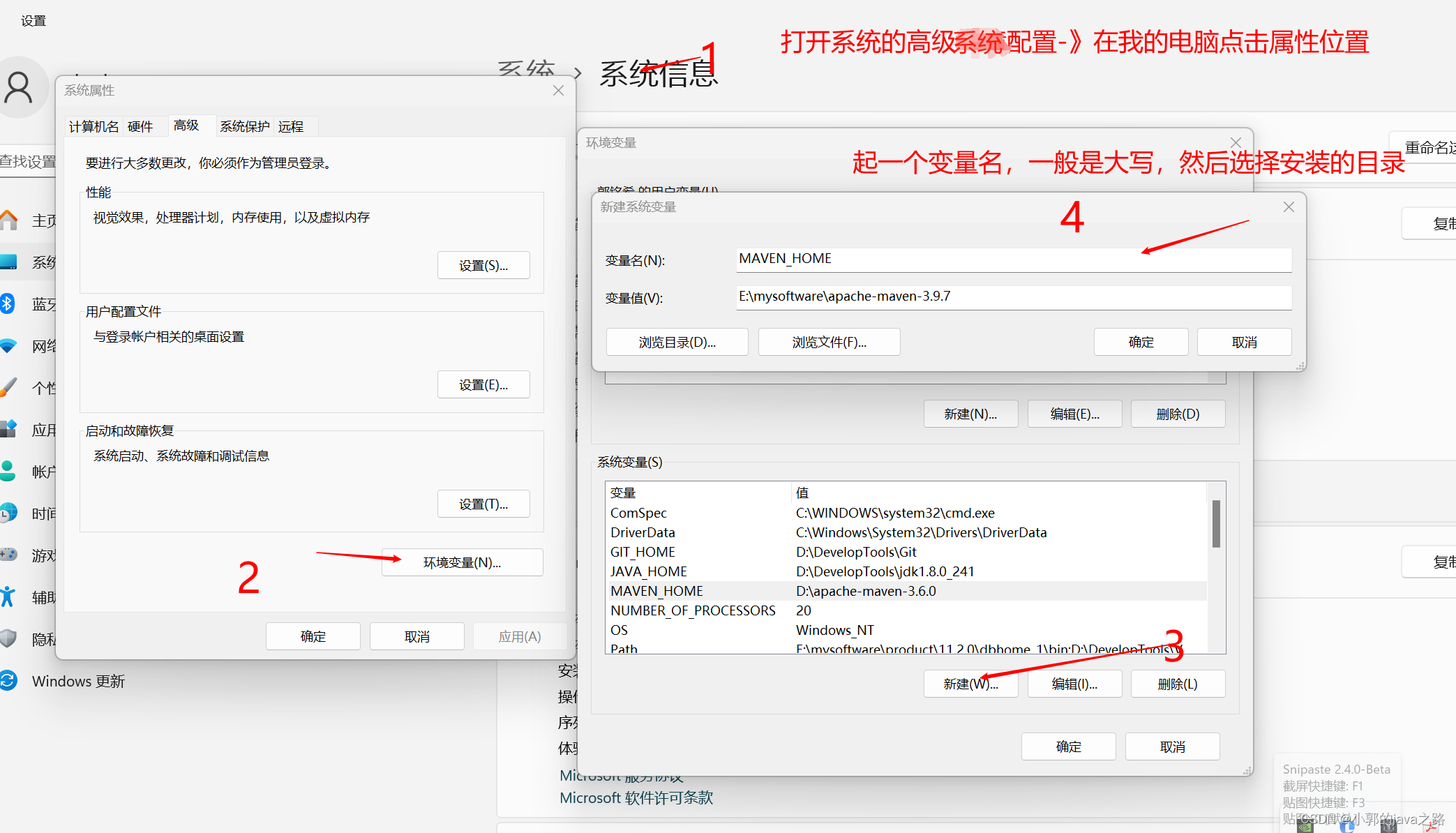The height and width of the screenshot is (833, 1456).
Task: Close the 新建系统变量 dialog
Action: click(1289, 207)
